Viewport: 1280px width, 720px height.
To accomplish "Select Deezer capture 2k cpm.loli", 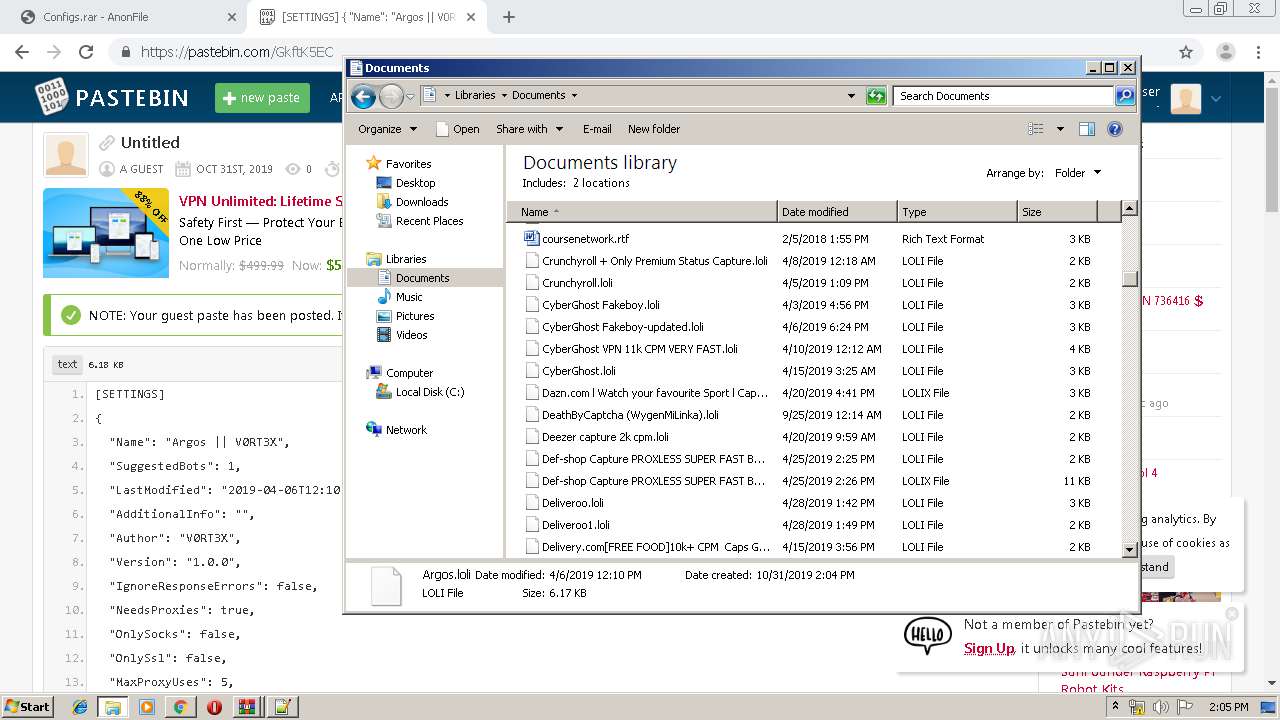I will coord(605,437).
